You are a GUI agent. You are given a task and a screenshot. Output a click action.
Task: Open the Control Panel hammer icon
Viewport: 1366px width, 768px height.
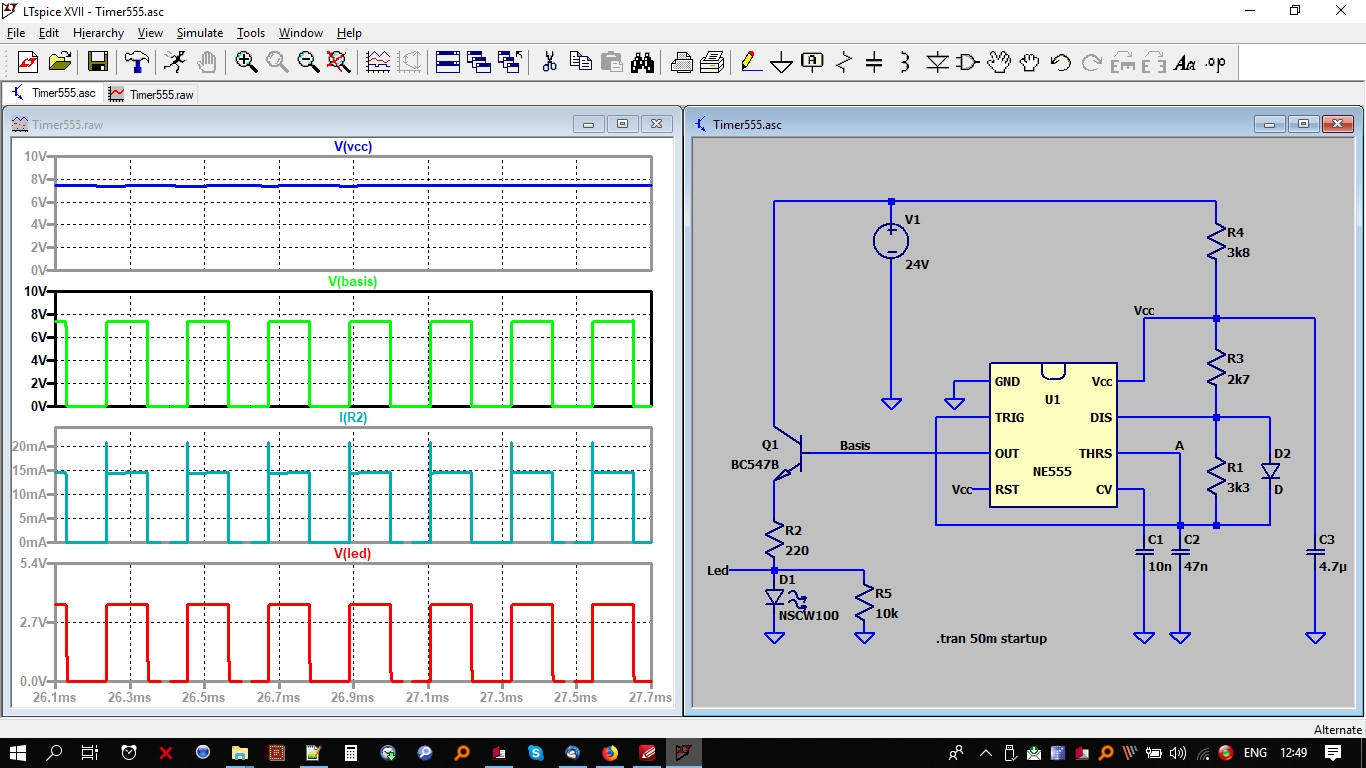137,62
